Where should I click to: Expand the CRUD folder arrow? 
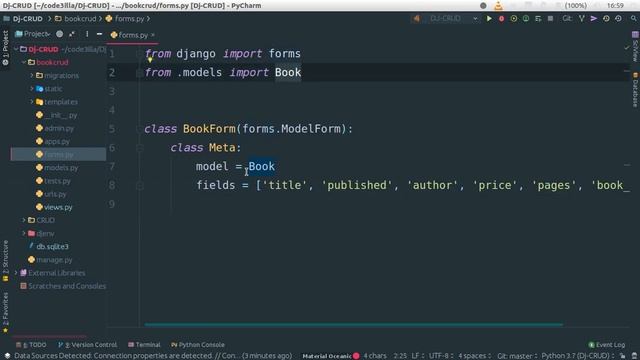tap(24, 220)
